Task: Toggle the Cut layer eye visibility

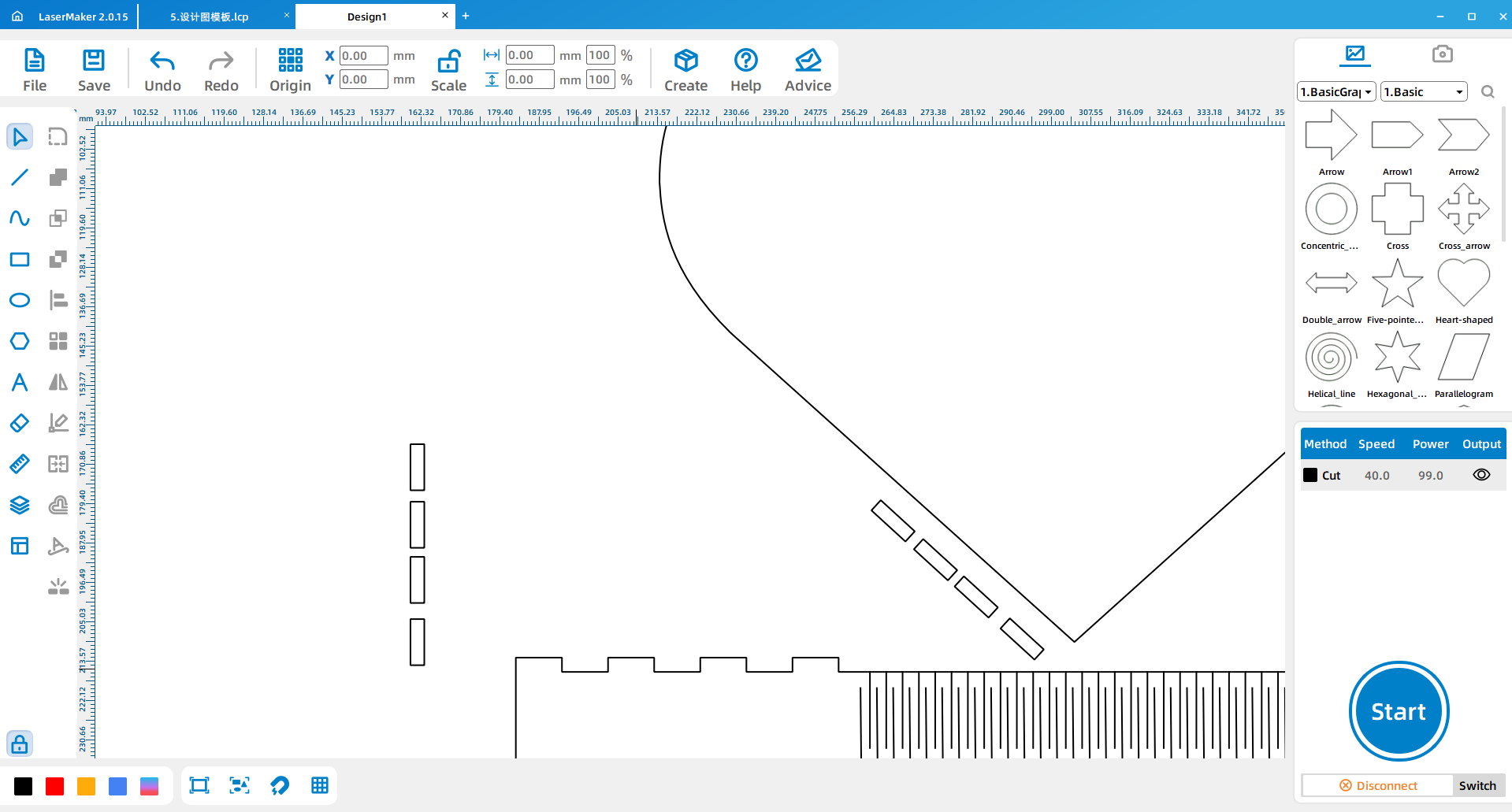Action: tap(1481, 475)
